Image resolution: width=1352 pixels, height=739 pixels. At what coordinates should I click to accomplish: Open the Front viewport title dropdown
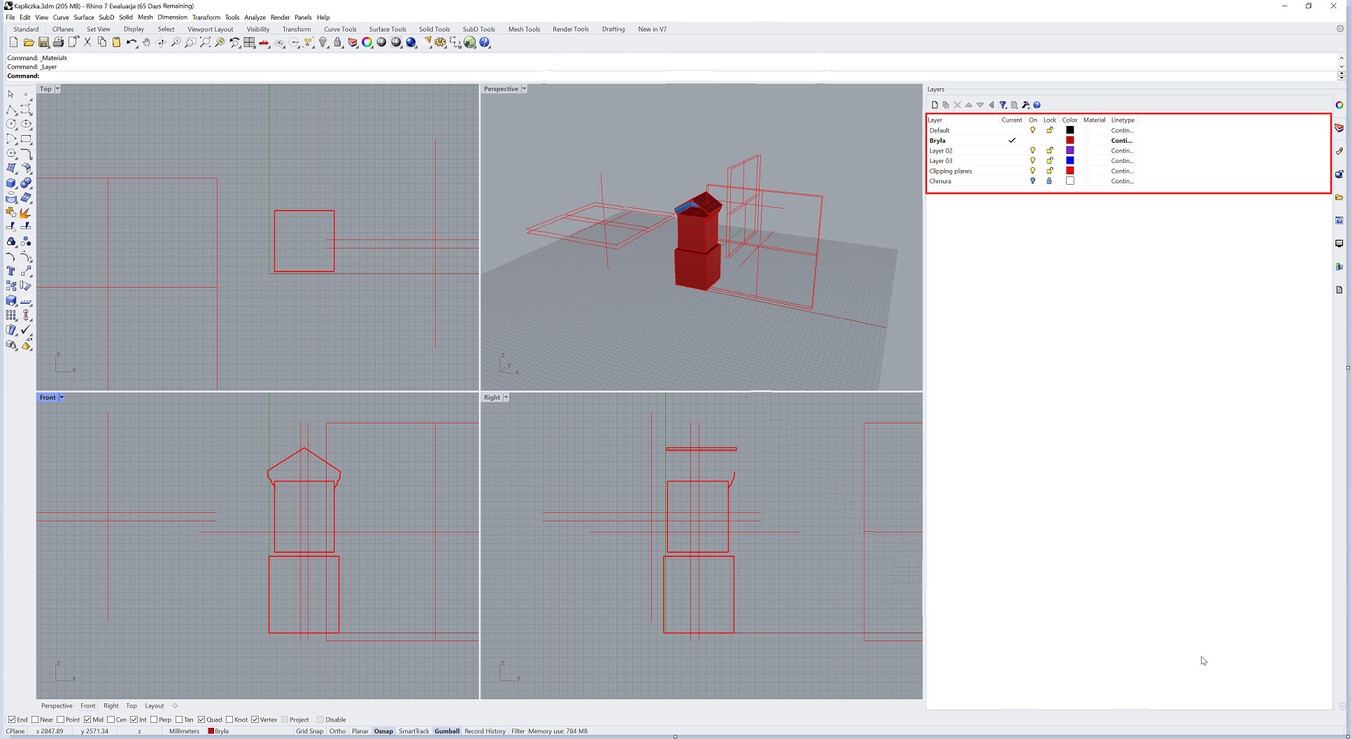(x=61, y=398)
